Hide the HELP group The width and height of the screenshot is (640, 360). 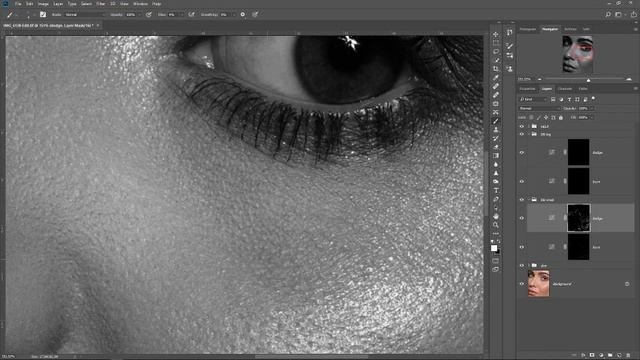(522, 127)
